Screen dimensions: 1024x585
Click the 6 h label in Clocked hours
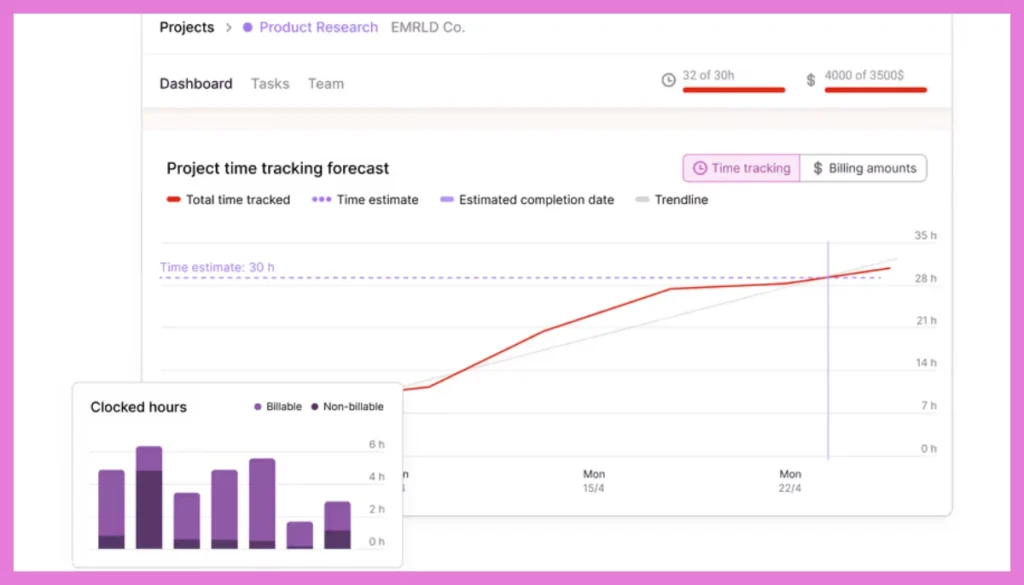(x=377, y=445)
